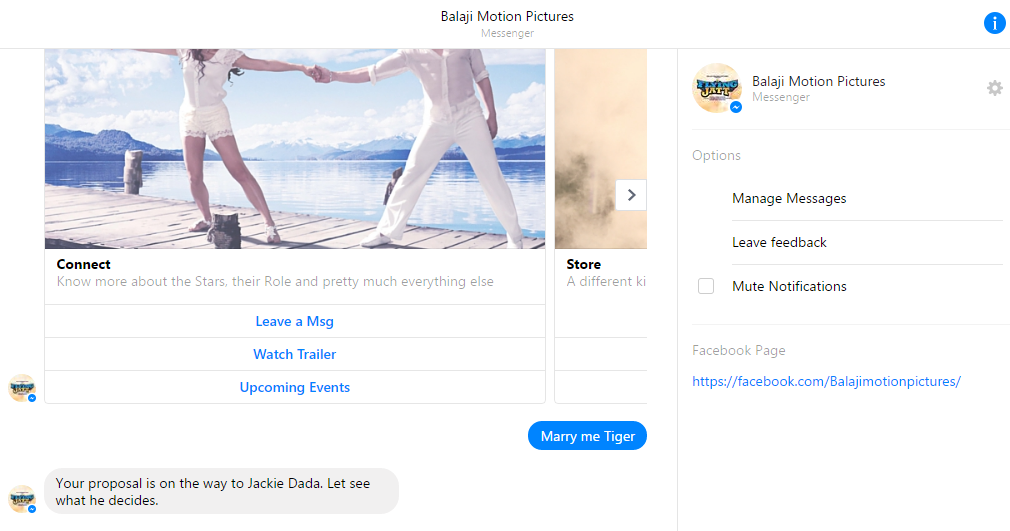The height and width of the screenshot is (531, 1010).
Task: Toggle the Mute Notifications checkbox
Action: point(706,286)
